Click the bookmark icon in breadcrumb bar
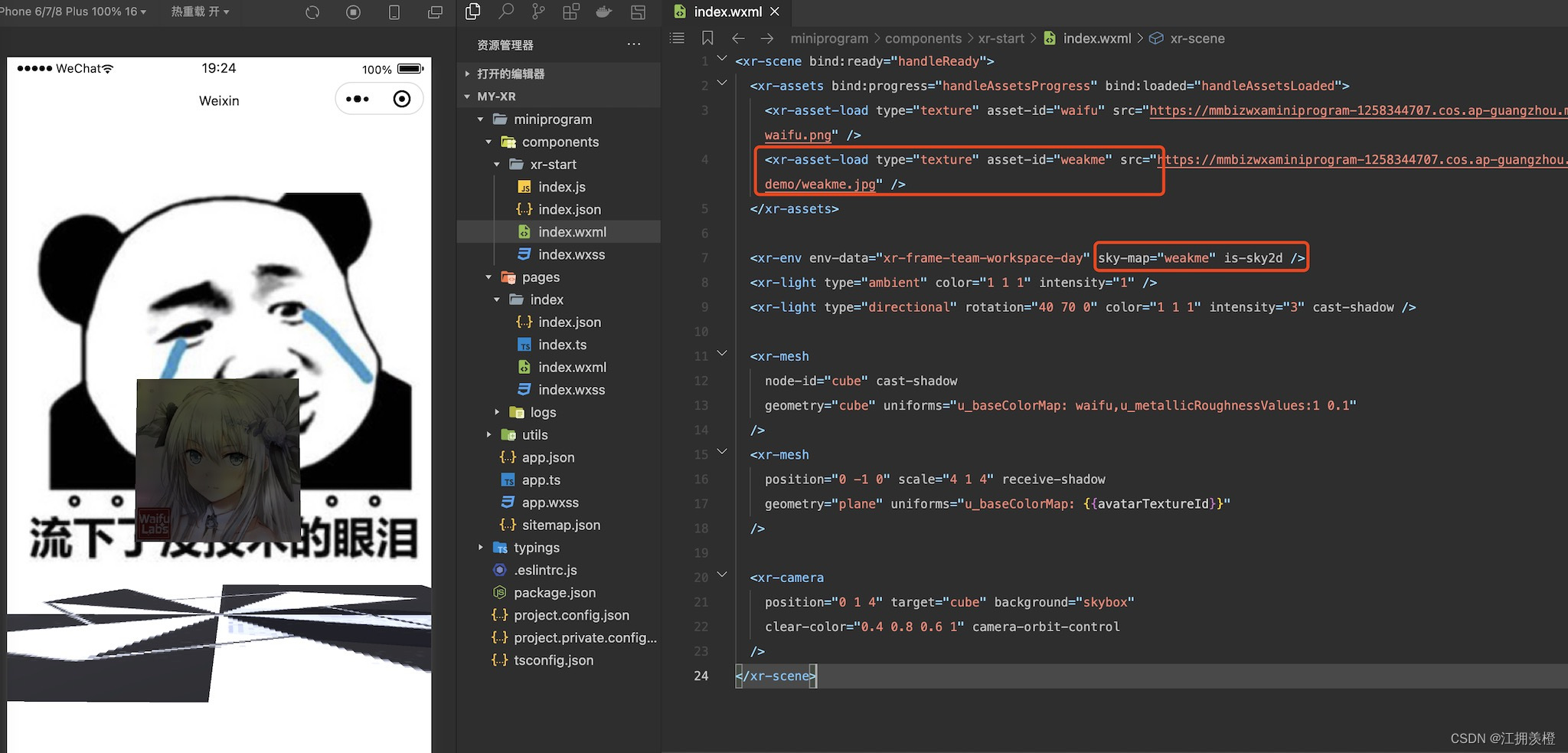The height and width of the screenshot is (753, 1568). coord(707,38)
